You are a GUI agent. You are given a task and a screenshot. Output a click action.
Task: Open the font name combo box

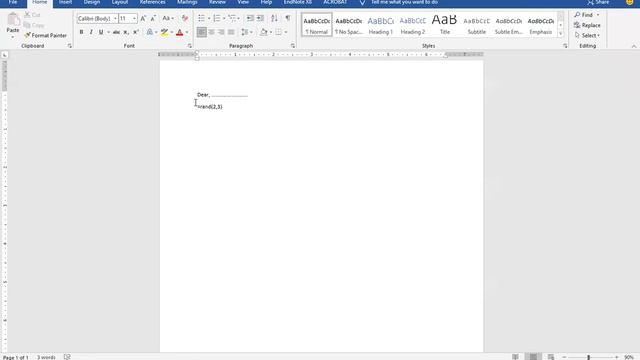[x=97, y=18]
